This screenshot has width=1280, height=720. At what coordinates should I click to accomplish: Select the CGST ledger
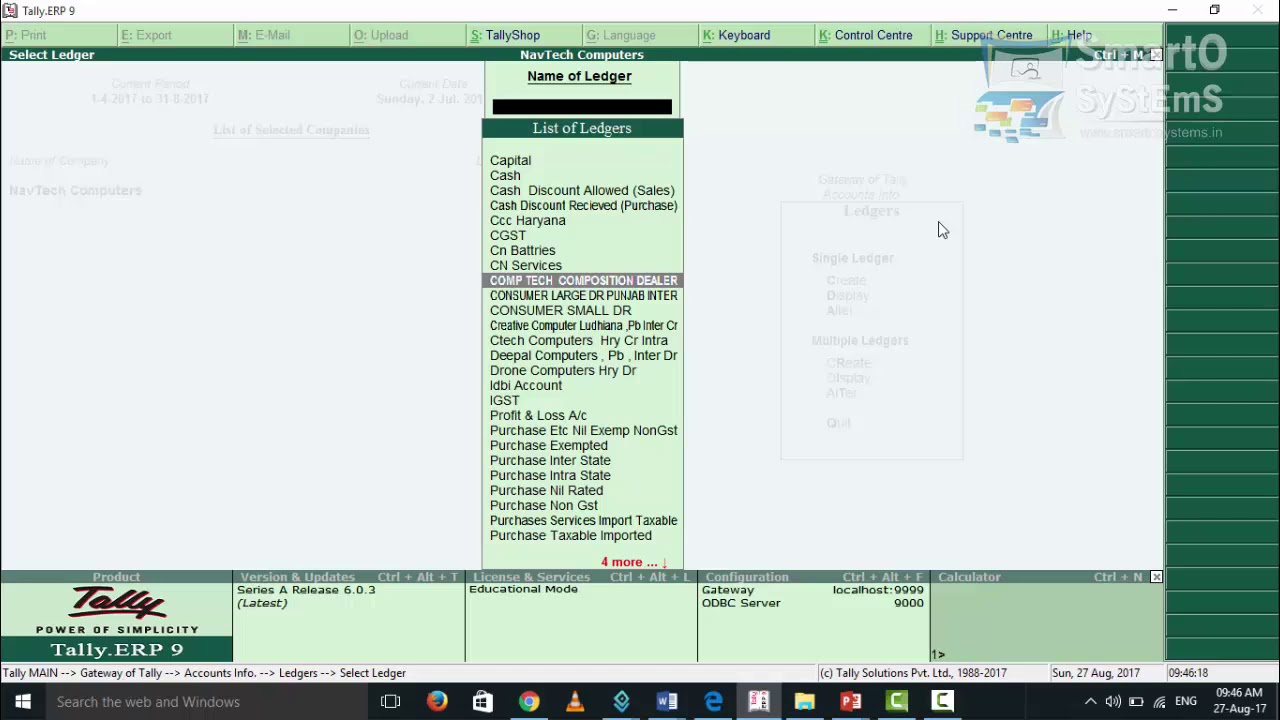[x=508, y=235]
